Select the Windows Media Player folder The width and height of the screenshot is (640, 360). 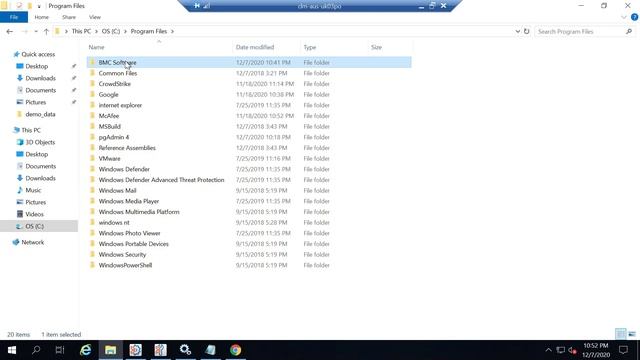coord(129,201)
